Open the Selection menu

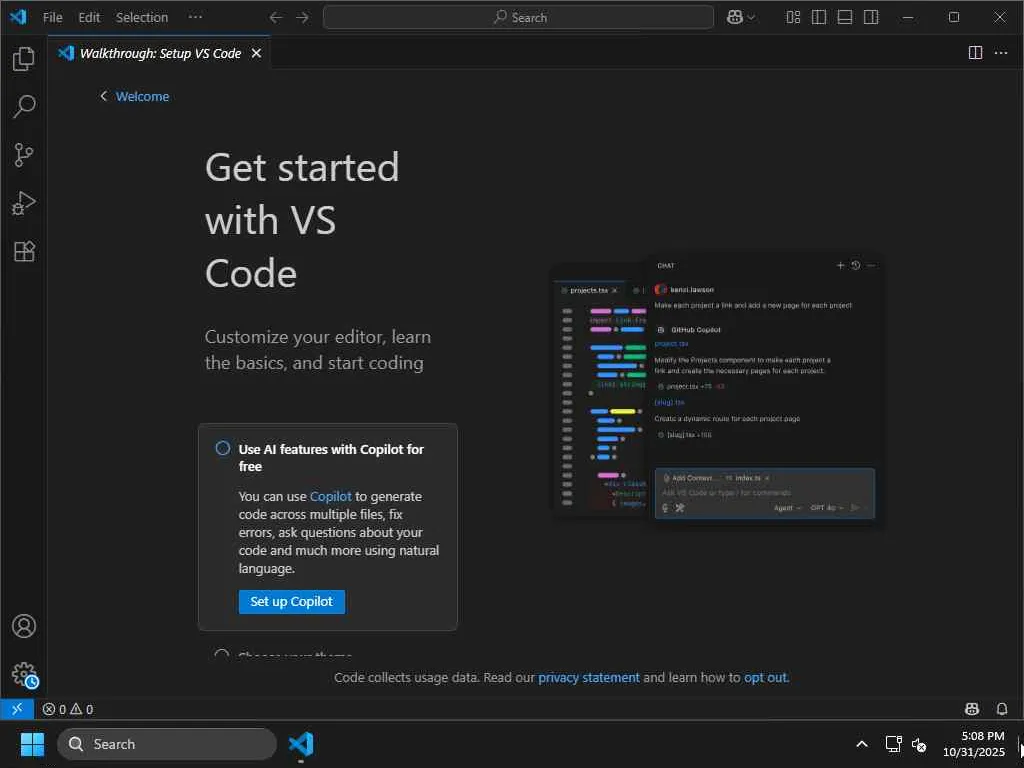[142, 18]
